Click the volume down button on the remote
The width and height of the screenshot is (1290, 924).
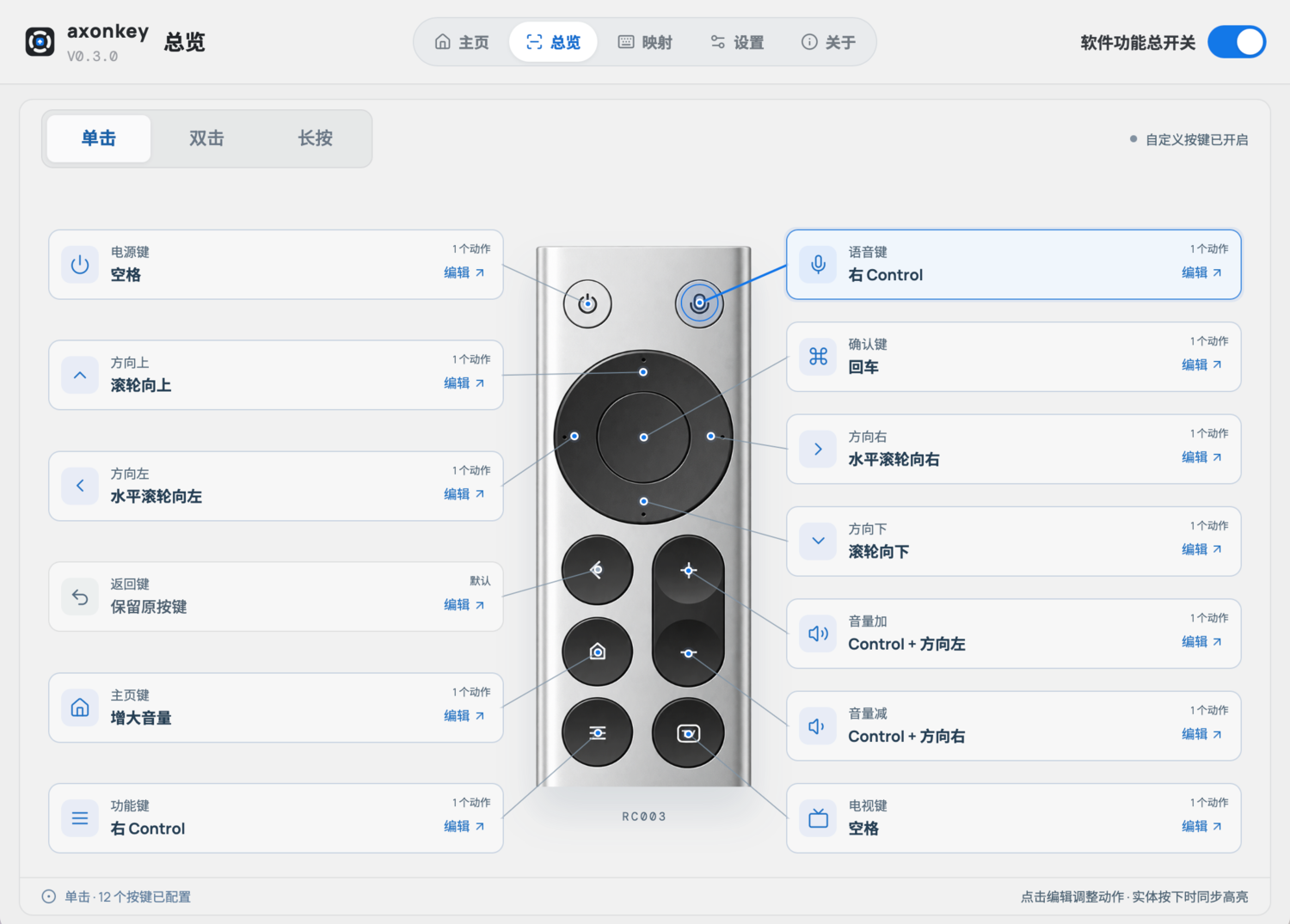pyautogui.click(x=688, y=653)
